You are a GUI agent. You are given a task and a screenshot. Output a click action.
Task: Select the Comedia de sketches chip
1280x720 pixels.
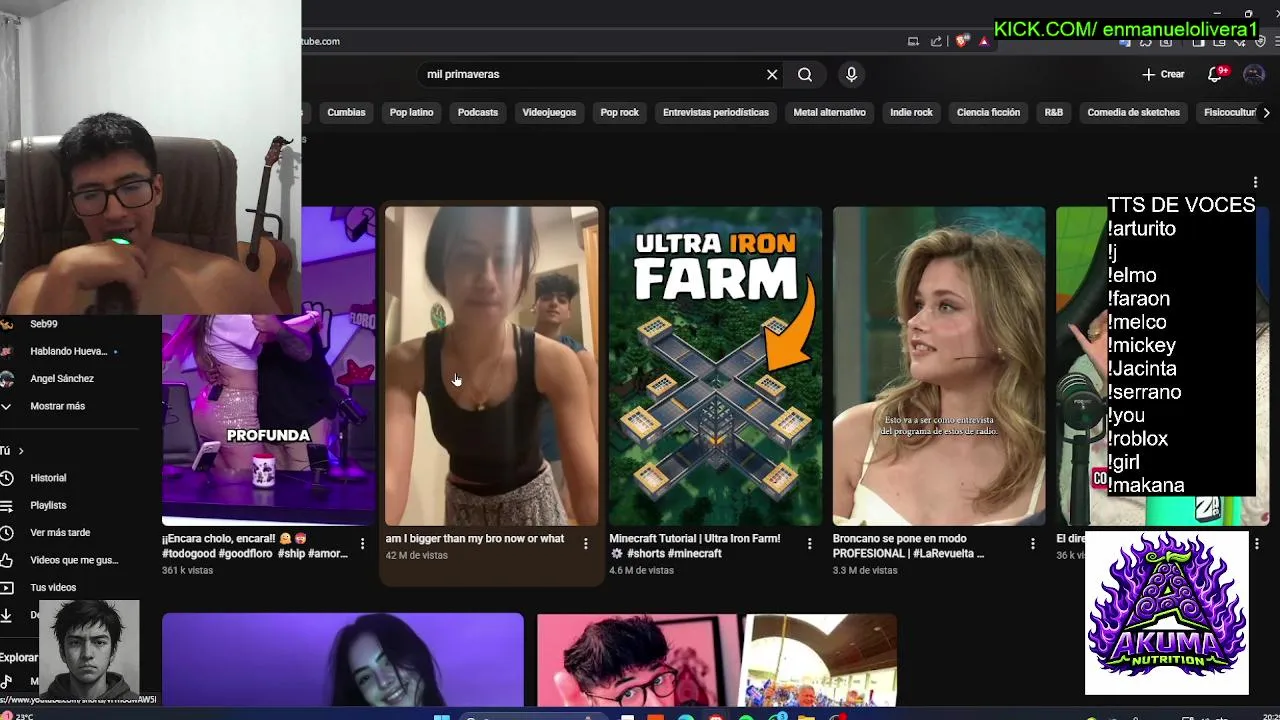point(1133,112)
